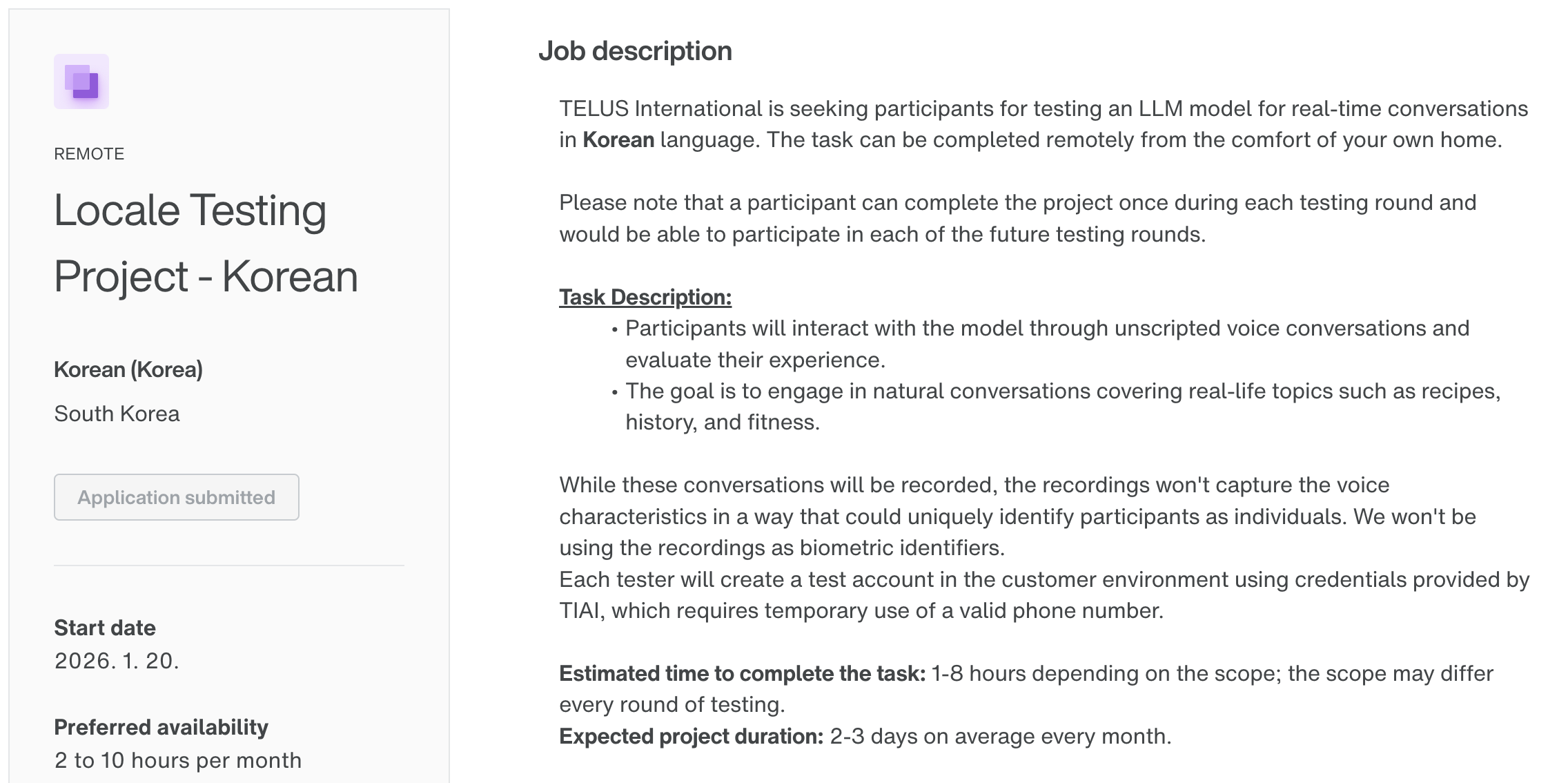The width and height of the screenshot is (1568, 783).
Task: Click the Preferred availability heading
Action: 161,727
